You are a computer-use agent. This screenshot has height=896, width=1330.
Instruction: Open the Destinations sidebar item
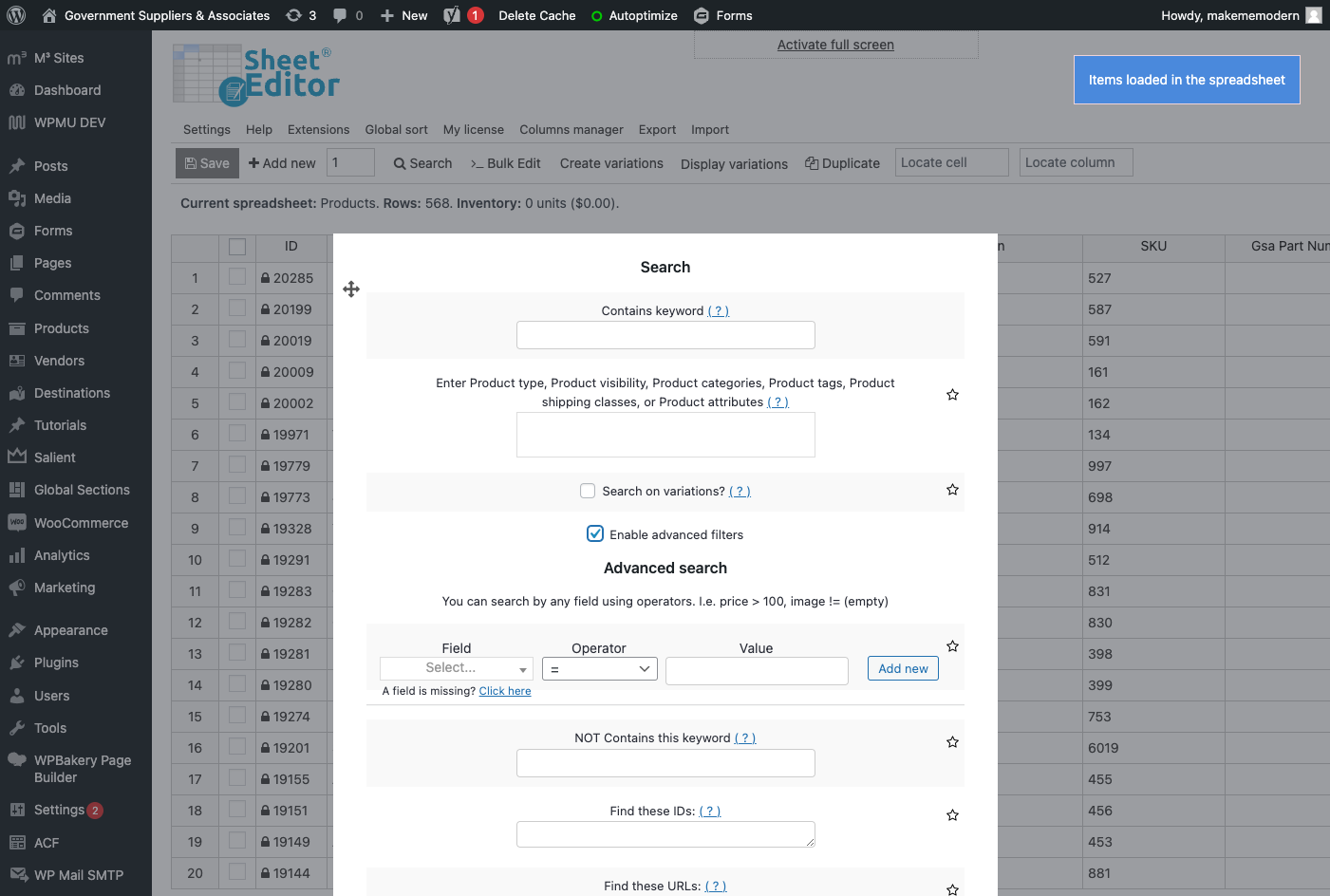coord(72,393)
